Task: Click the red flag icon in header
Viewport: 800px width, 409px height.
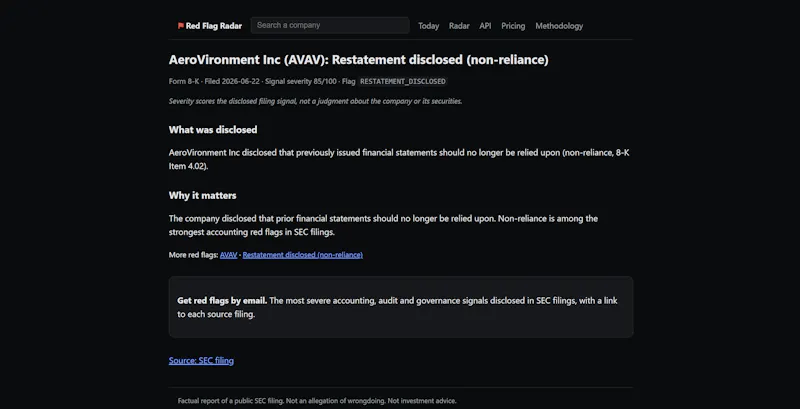Action: click(181, 25)
